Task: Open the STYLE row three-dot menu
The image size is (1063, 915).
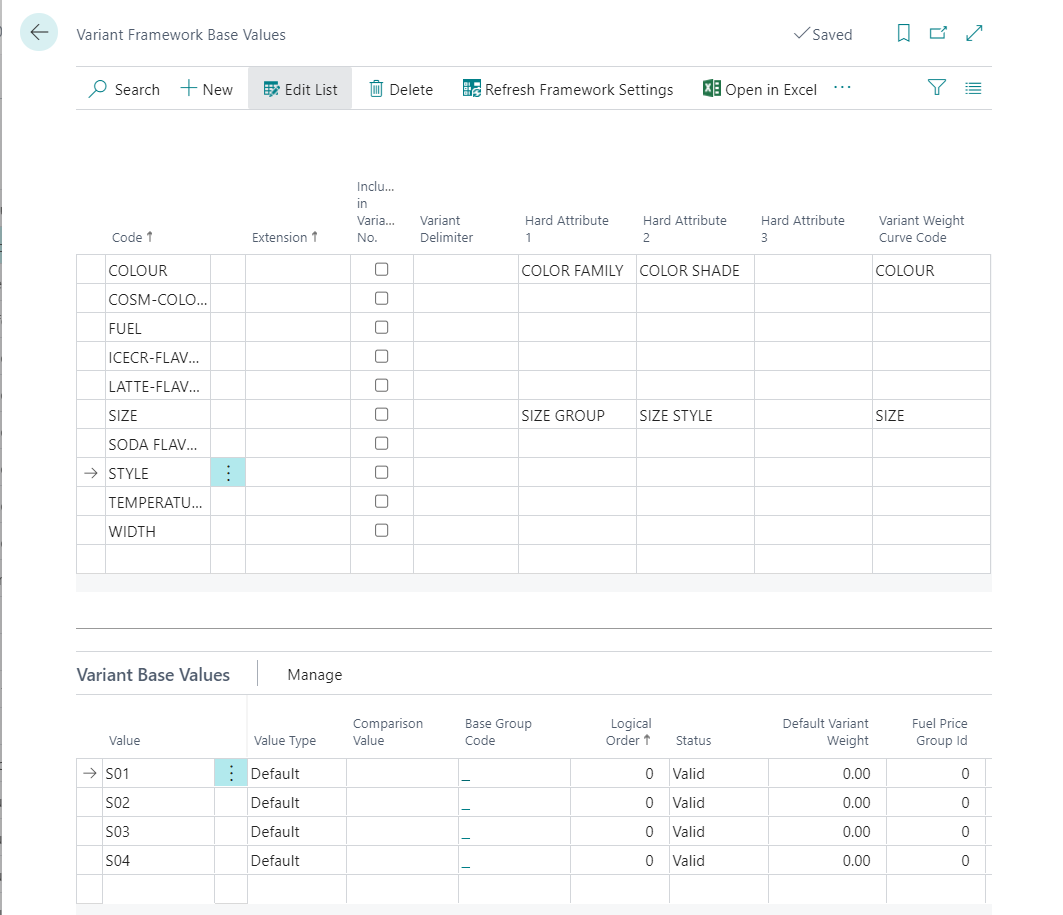Action: [228, 473]
